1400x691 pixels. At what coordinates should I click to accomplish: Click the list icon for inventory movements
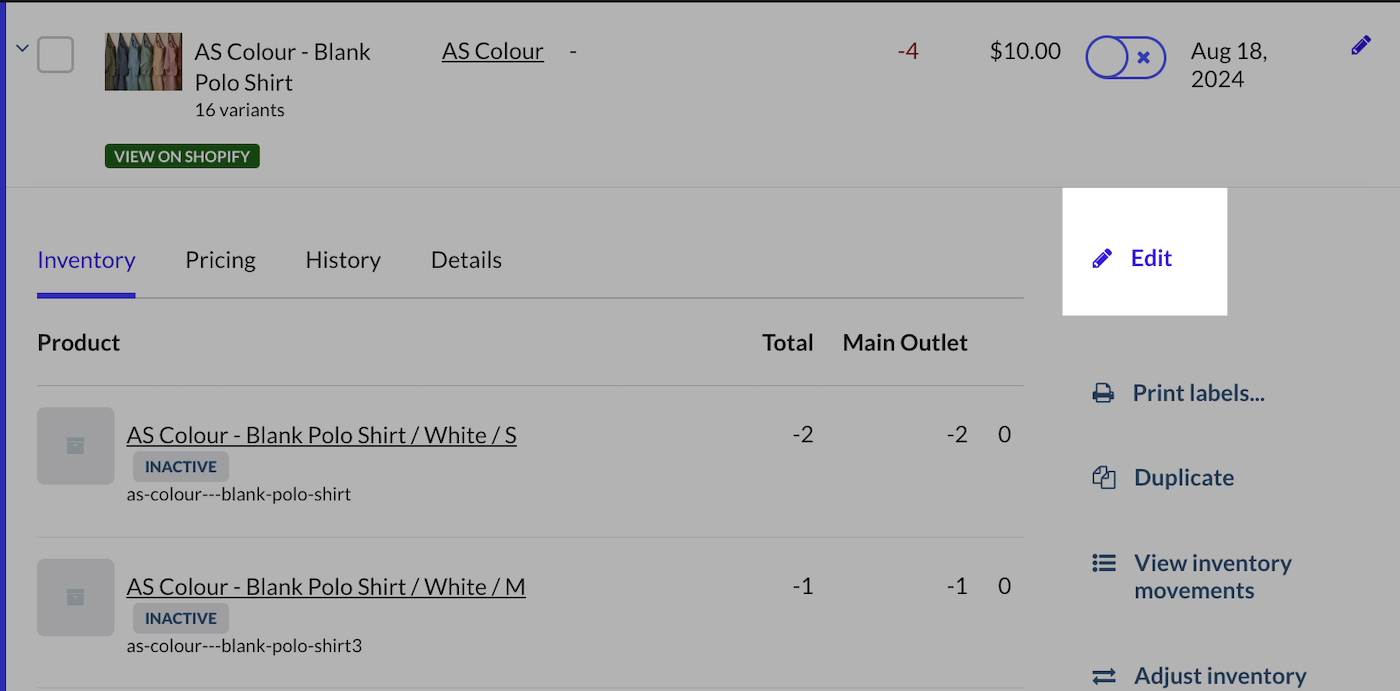[x=1104, y=564]
